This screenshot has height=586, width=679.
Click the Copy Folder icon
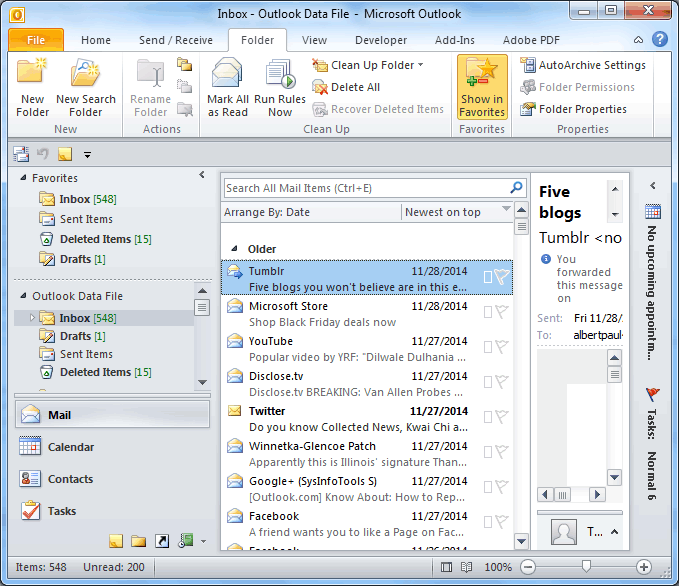coord(184,86)
